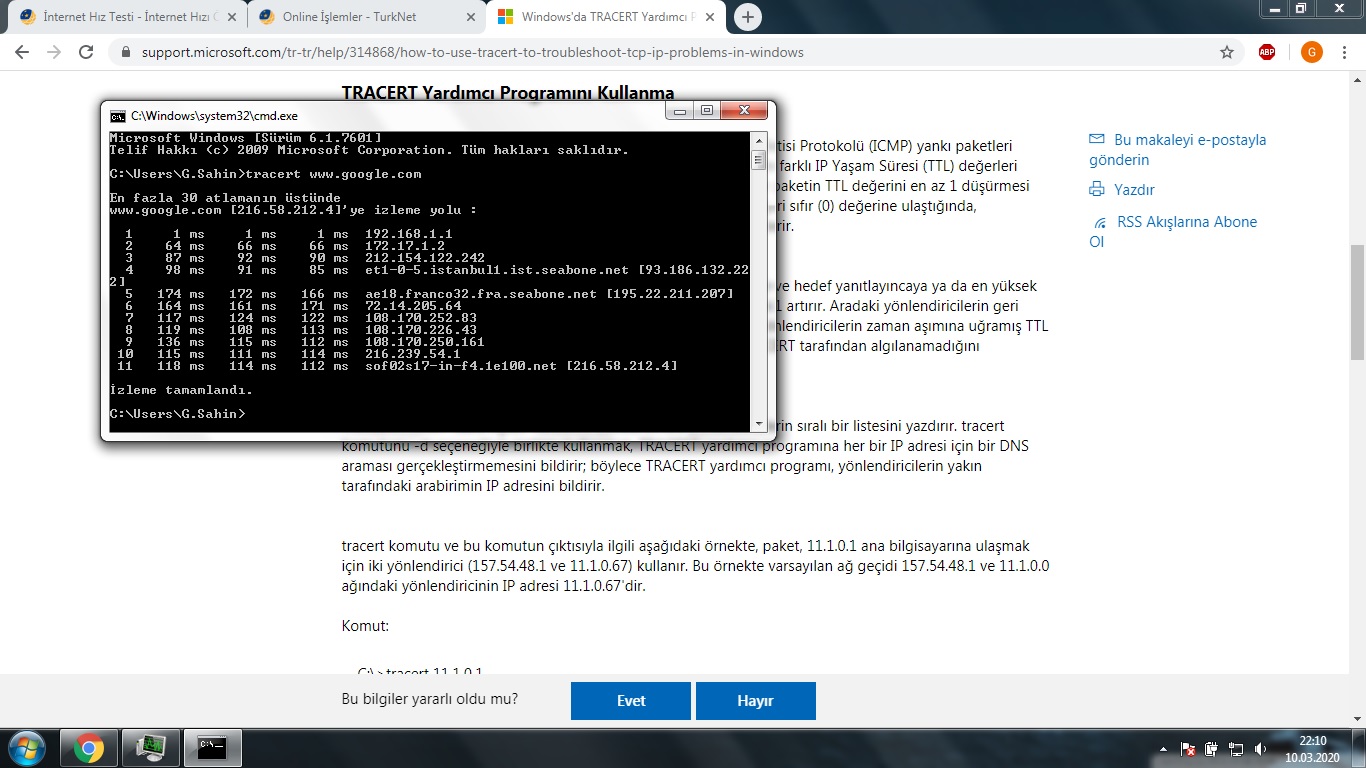This screenshot has width=1366, height=768.
Task: Click the cmd window scrollbar thumb
Action: pyautogui.click(x=758, y=160)
